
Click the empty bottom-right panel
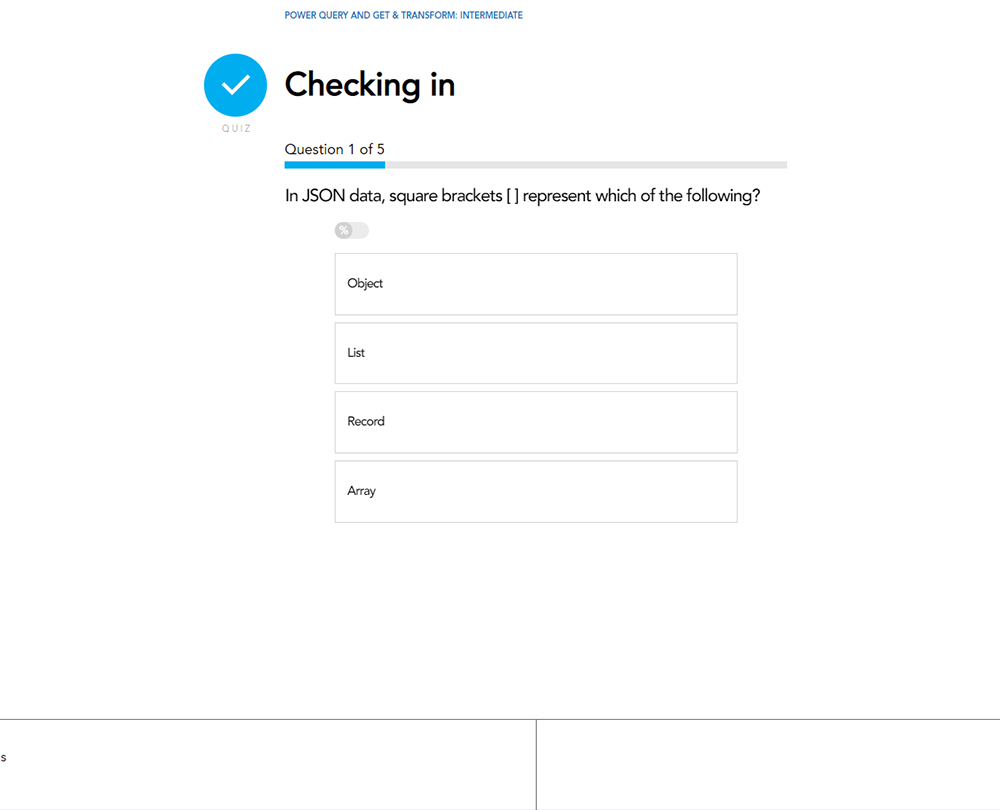(x=768, y=765)
